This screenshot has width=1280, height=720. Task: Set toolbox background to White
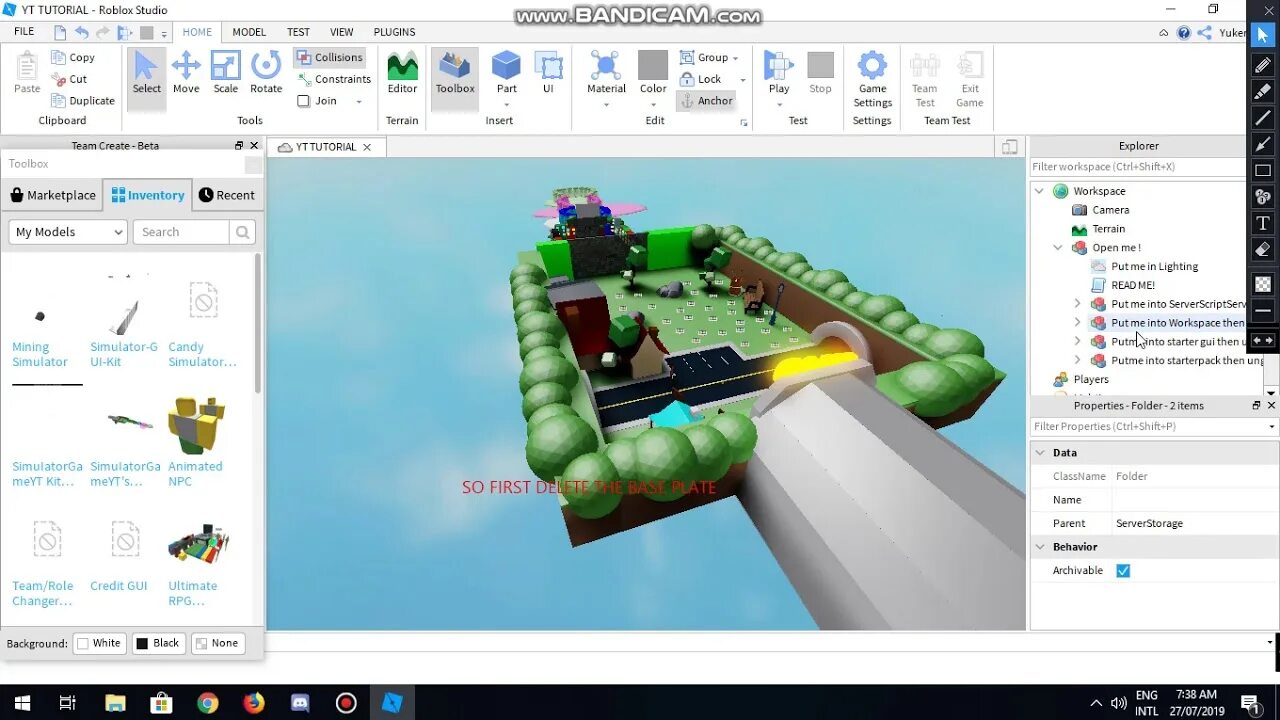100,643
